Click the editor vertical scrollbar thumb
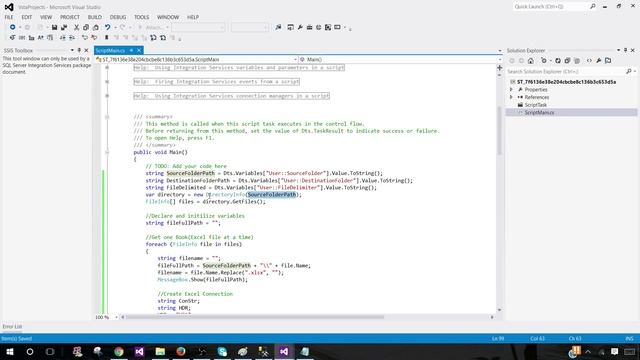Viewport: 640px width, 360px height. (499, 131)
